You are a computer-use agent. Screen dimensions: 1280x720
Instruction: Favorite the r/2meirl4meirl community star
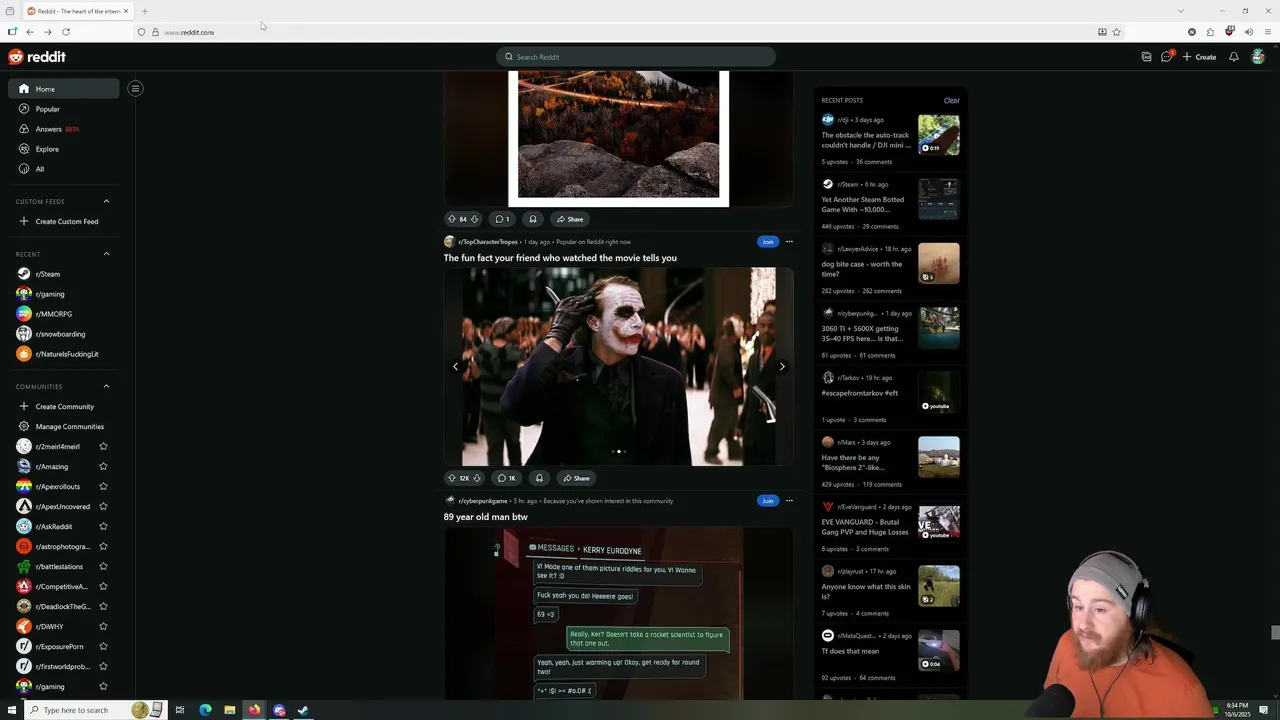(x=103, y=446)
